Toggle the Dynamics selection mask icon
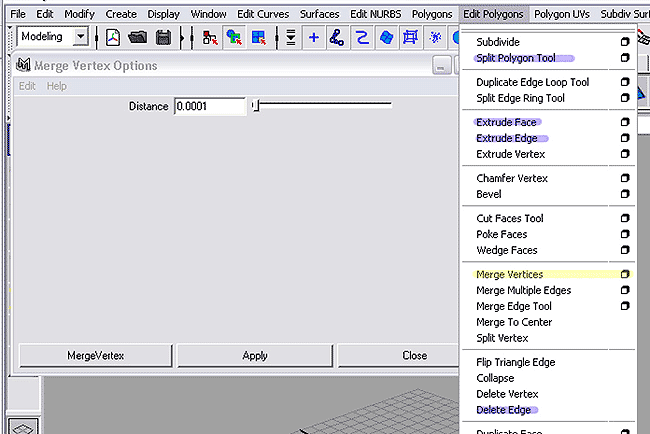Image resolution: width=650 pixels, height=434 pixels. point(435,38)
